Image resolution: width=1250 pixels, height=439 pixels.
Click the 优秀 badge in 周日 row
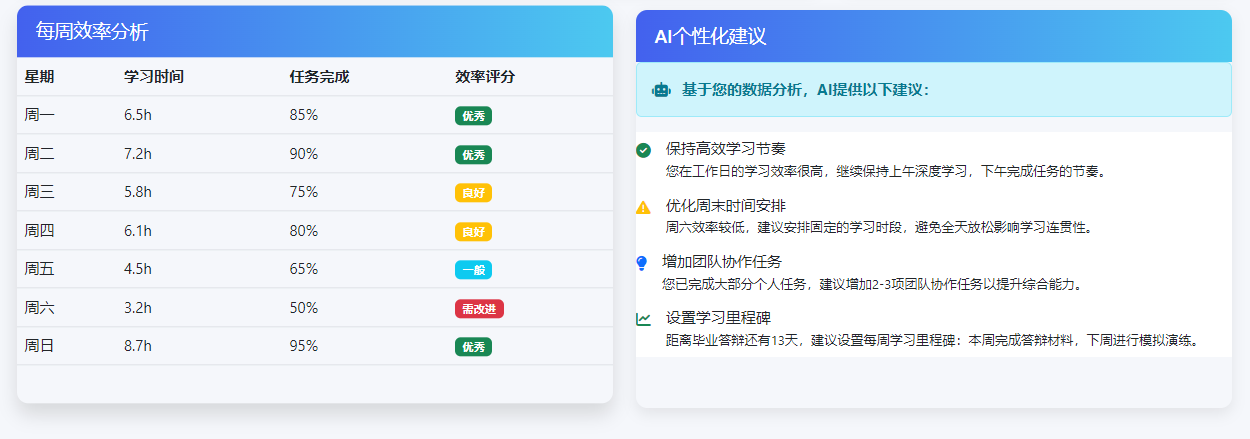tap(473, 347)
